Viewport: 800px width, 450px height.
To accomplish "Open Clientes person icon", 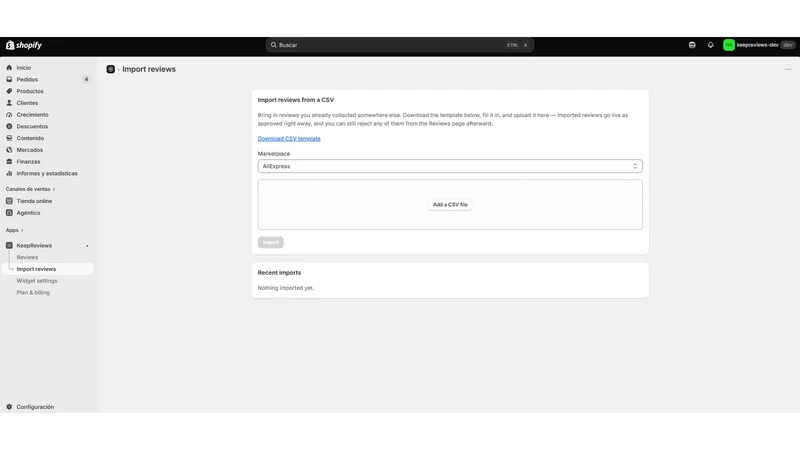I will coord(9,103).
